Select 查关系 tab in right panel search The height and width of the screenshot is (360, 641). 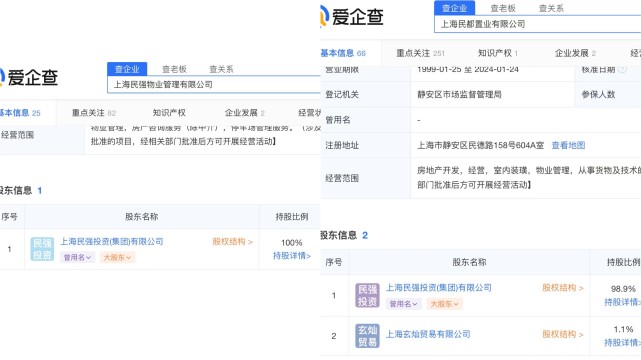pos(551,8)
